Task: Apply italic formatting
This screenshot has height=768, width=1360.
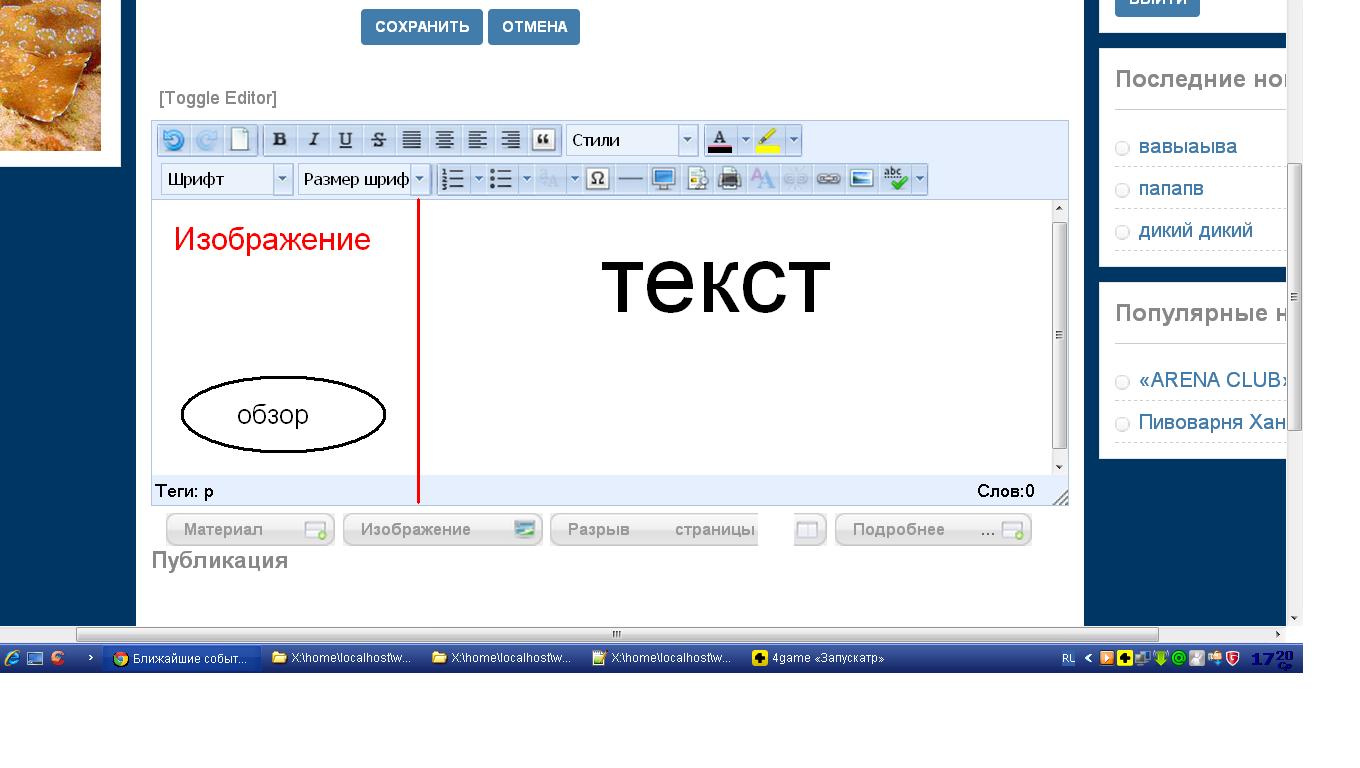Action: pyautogui.click(x=313, y=140)
